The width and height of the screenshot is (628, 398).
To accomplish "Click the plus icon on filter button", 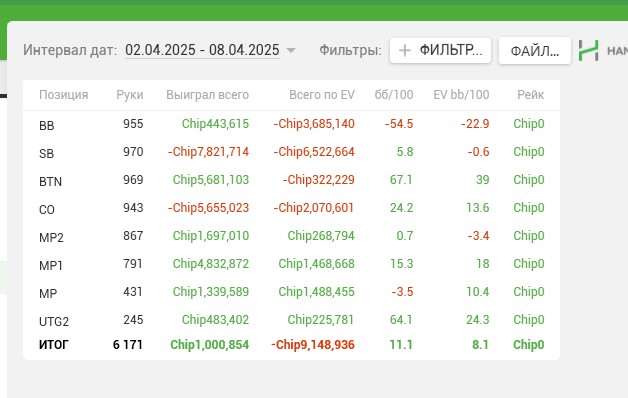I will pyautogui.click(x=405, y=50).
